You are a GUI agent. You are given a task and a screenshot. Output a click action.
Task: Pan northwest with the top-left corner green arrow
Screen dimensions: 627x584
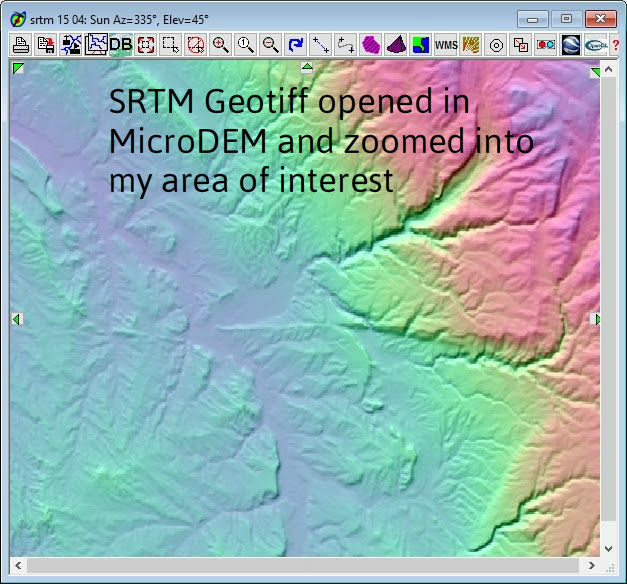coord(18,68)
